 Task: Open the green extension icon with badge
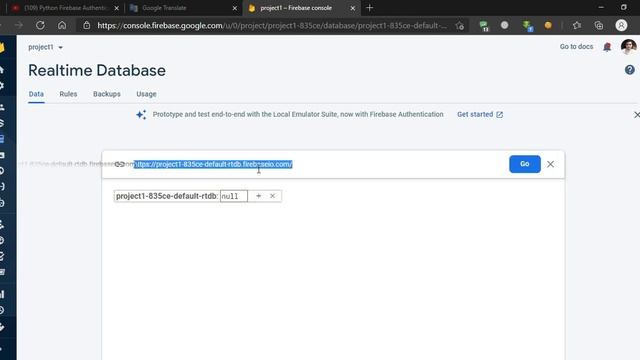point(484,26)
